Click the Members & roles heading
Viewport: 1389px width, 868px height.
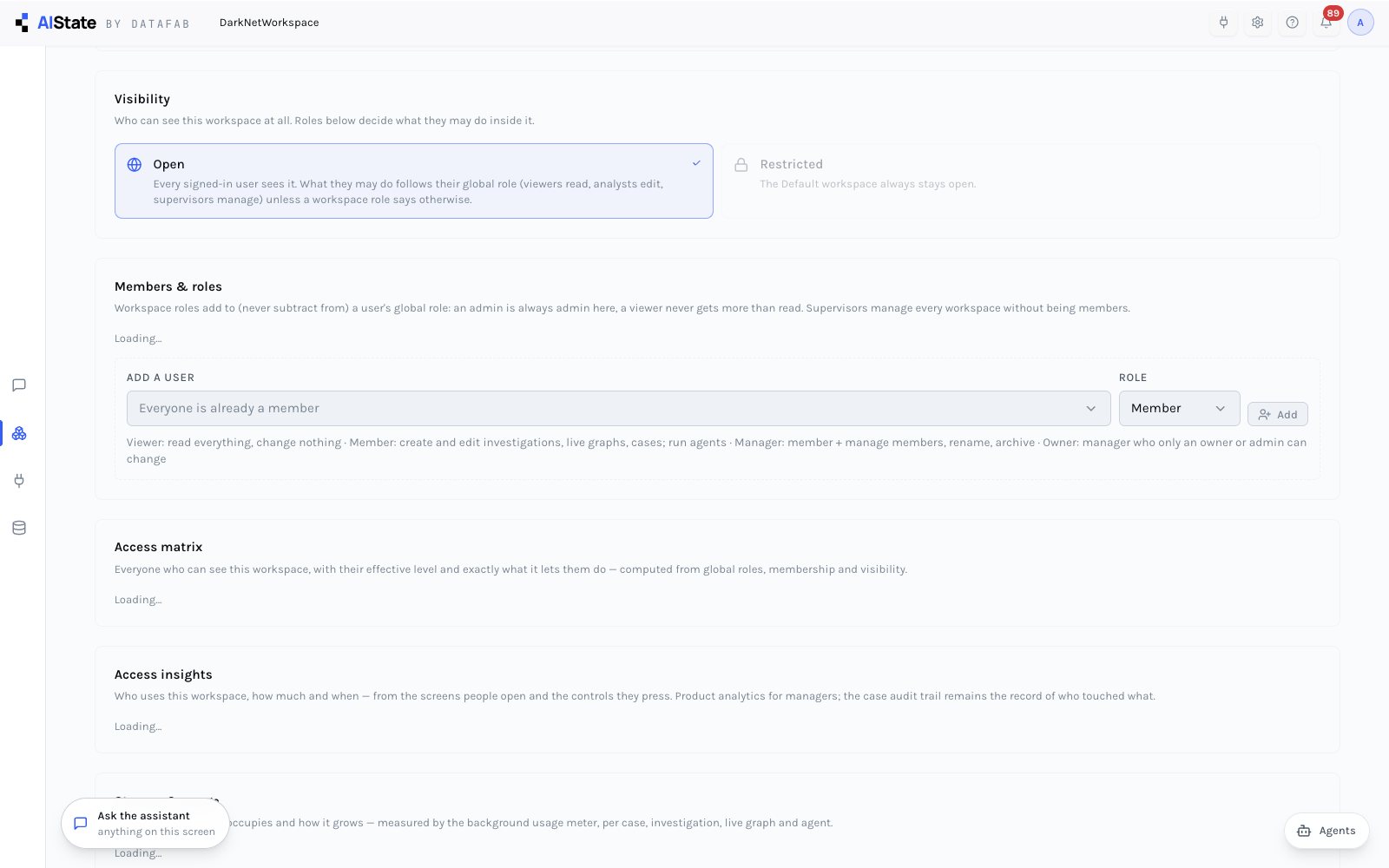pyautogui.click(x=168, y=286)
